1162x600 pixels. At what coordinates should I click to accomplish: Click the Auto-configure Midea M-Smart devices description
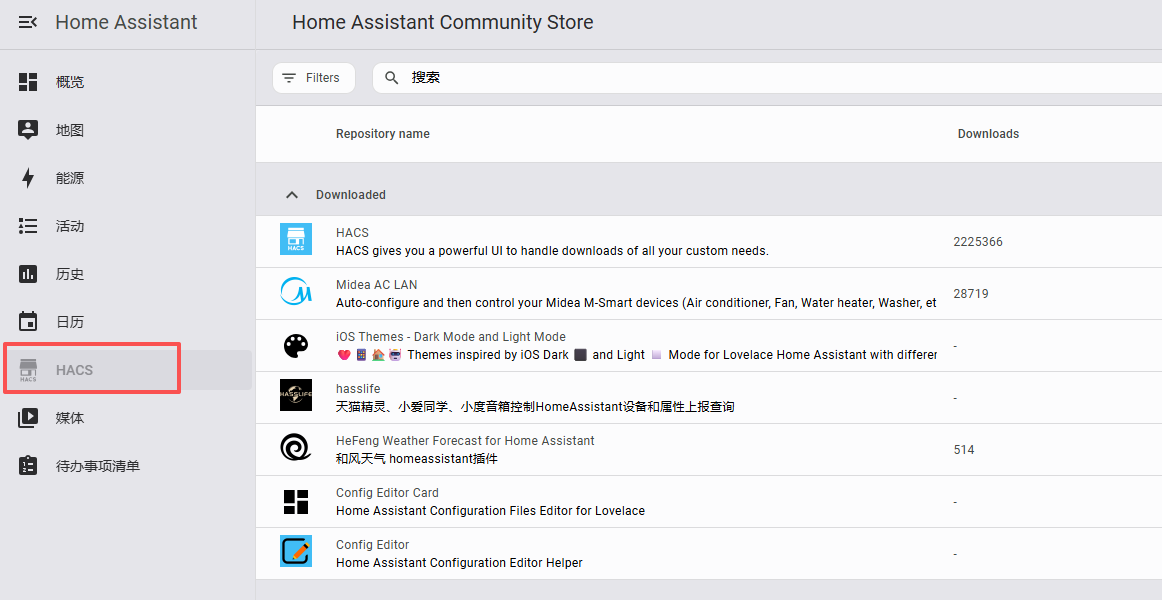coord(636,303)
